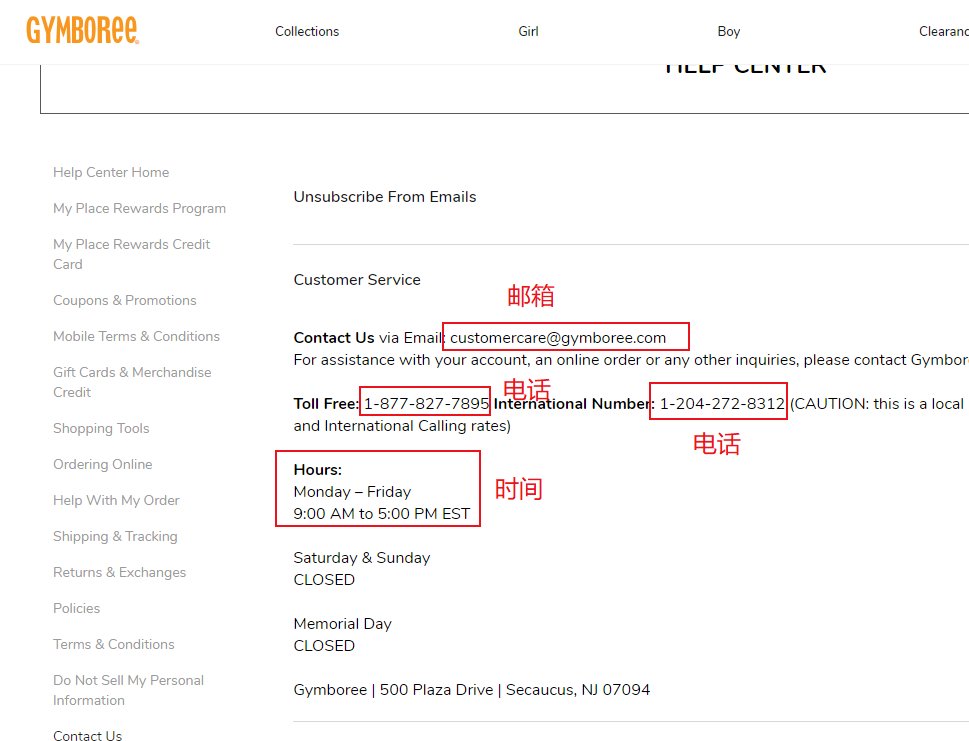Click toll free number 1-877-827-7895
The image size is (969, 741).
click(x=426, y=404)
